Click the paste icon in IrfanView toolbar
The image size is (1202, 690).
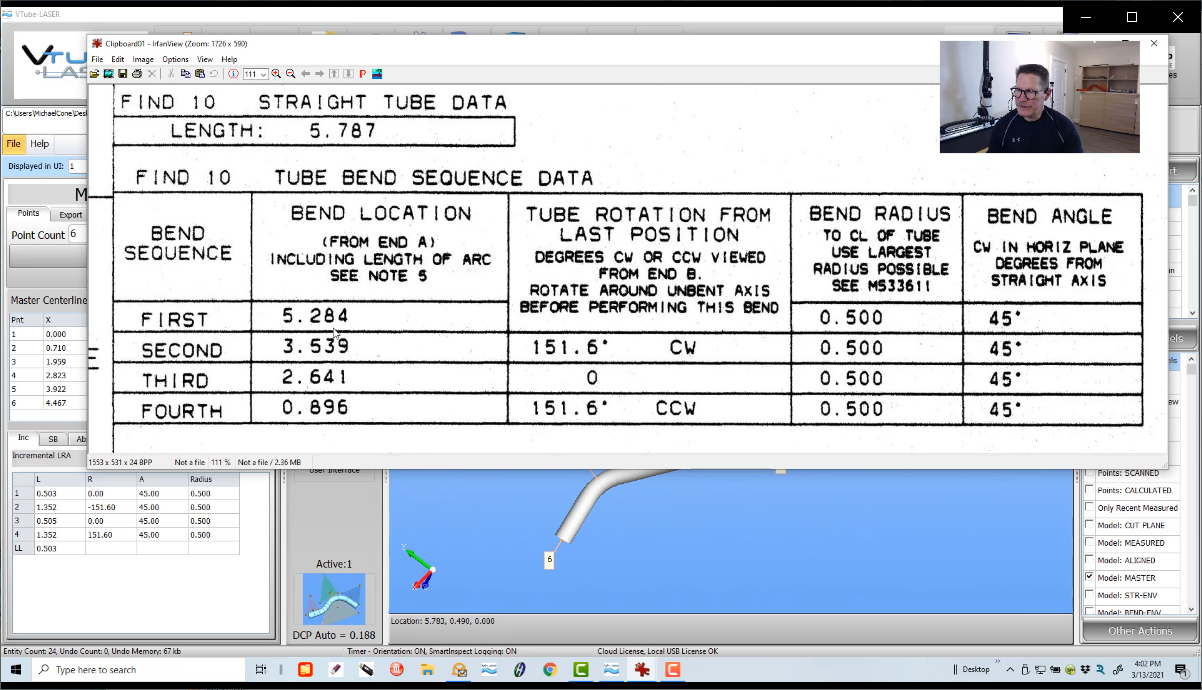tap(200, 74)
